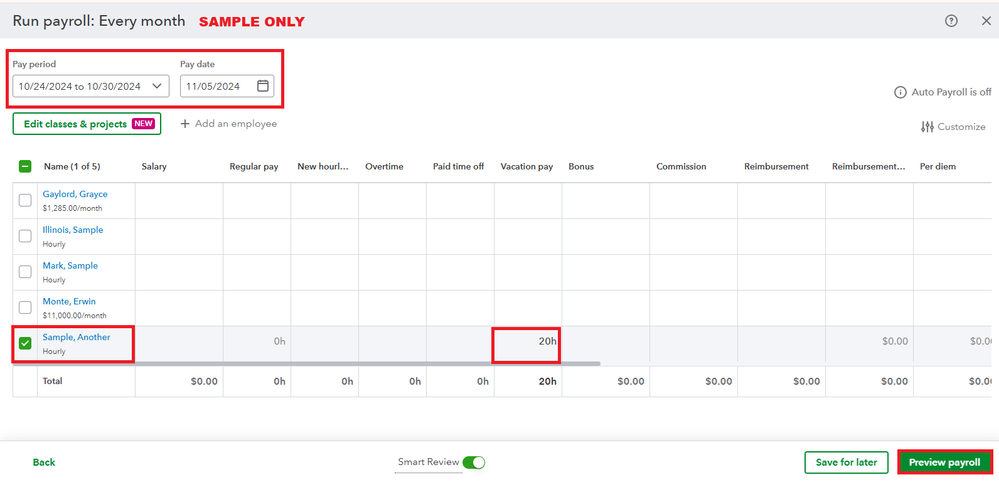Click the Overtime column header

click(x=384, y=167)
